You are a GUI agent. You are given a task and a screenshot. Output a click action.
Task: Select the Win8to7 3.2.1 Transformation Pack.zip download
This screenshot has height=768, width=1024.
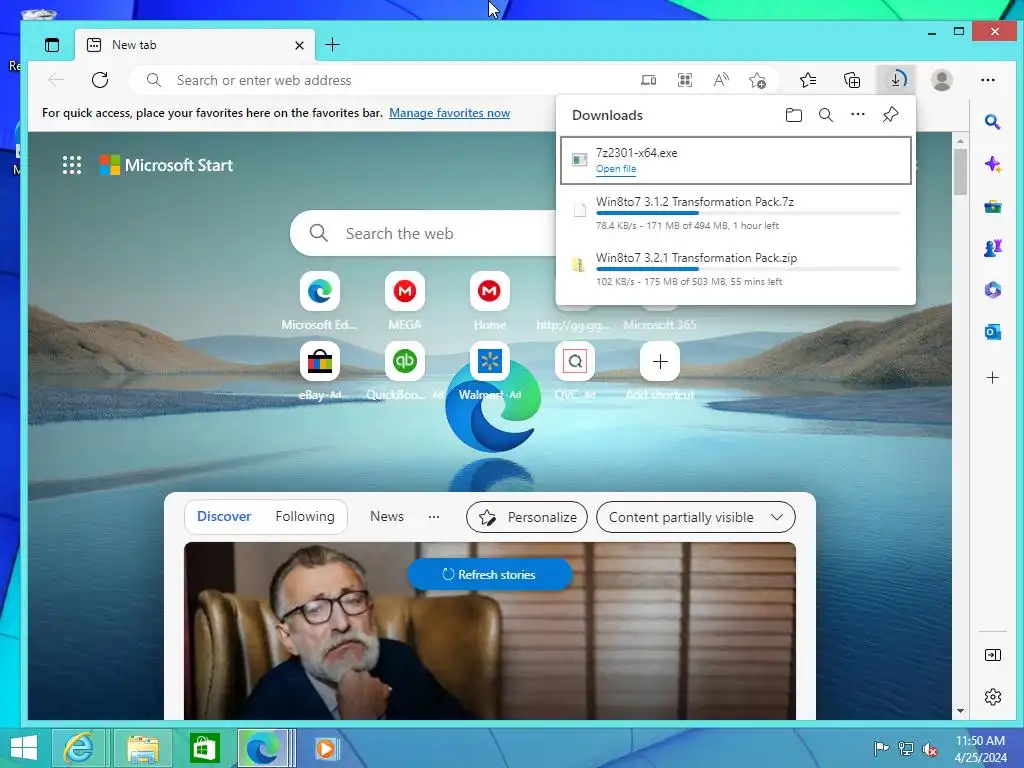click(x=736, y=269)
